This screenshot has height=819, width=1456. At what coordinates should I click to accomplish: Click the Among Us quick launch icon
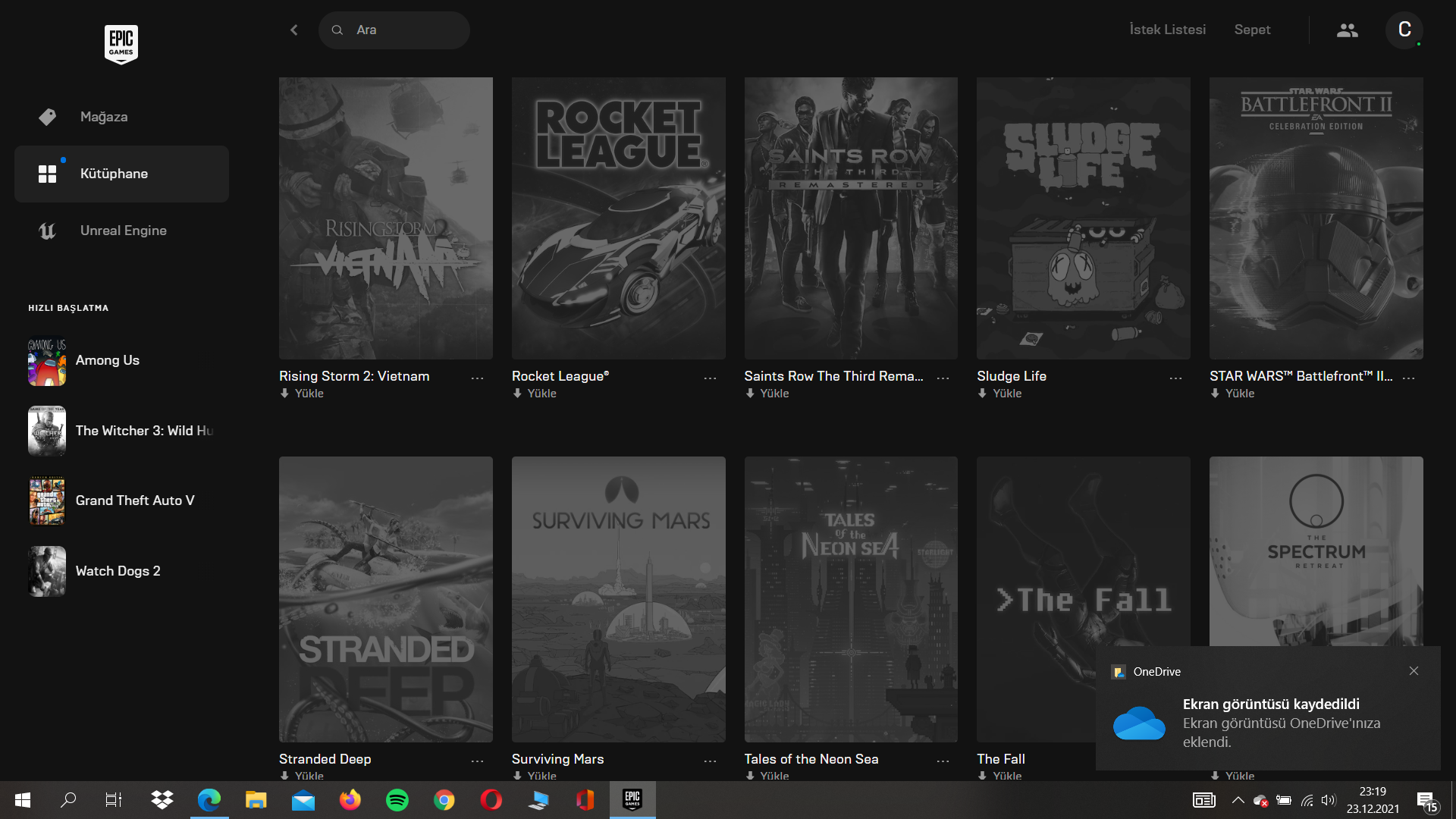[47, 361]
